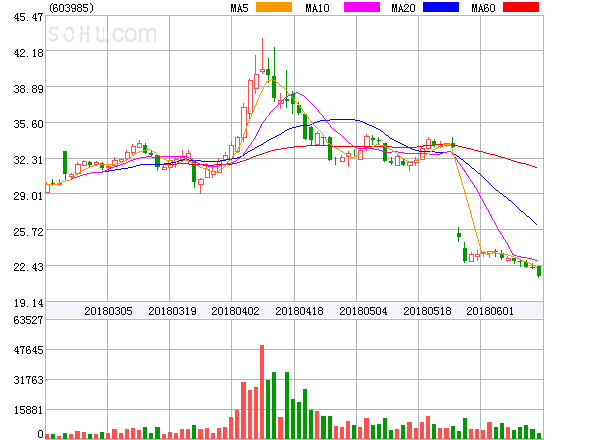Click the 63527 volume axis label
Image resolution: width=600 pixels, height=440 pixels.
(28, 320)
